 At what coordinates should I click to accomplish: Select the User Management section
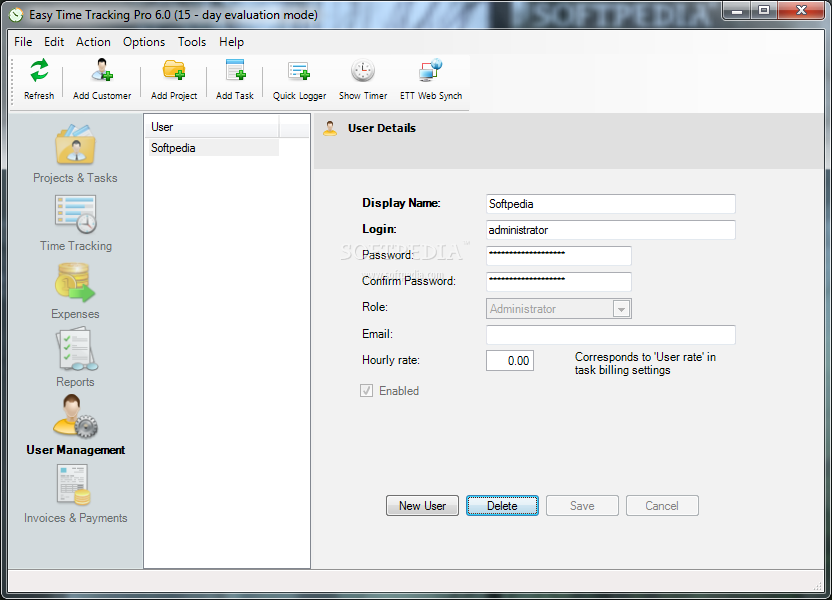(75, 427)
